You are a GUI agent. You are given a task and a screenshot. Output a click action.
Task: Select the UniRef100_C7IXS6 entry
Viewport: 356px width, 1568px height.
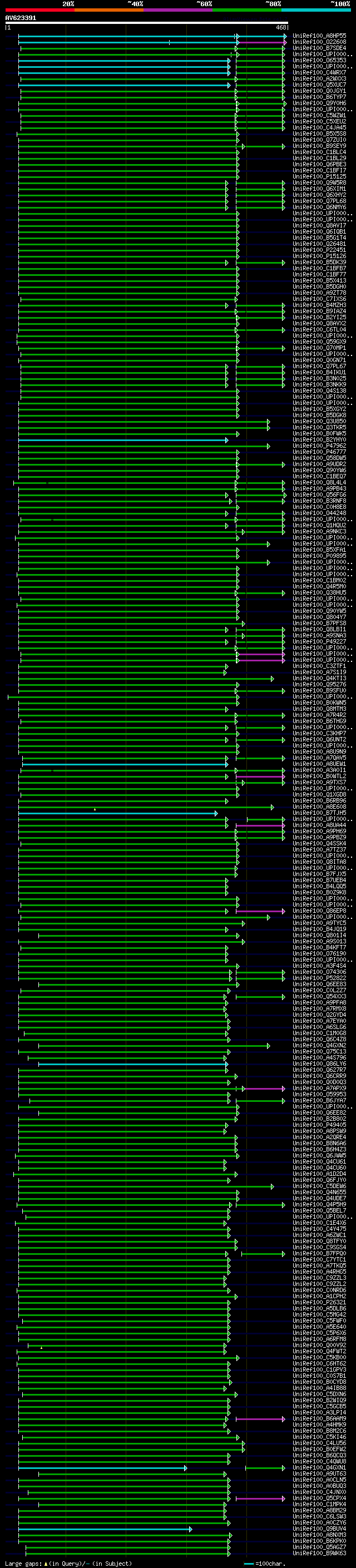click(319, 299)
